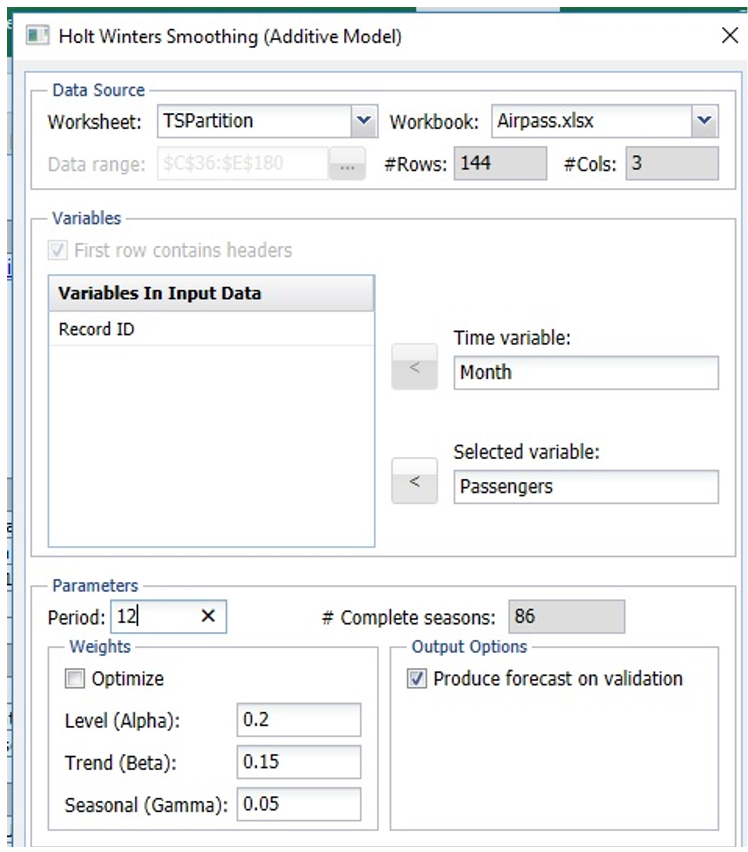Screen dimensions: 748x852
Task: Open the Worksheet dropdown arrow
Action: point(365,118)
